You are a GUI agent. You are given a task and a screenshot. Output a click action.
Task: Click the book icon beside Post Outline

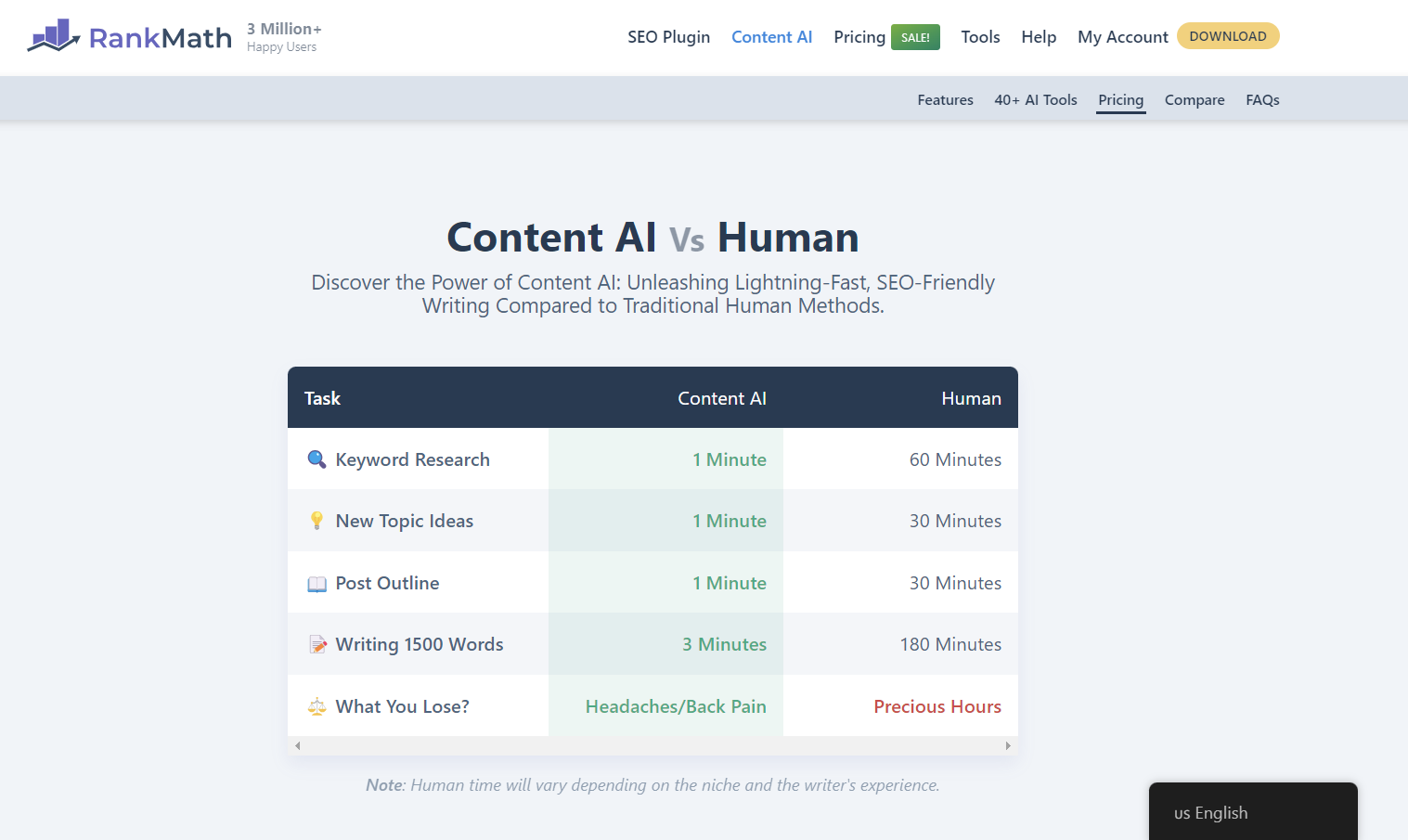click(316, 584)
